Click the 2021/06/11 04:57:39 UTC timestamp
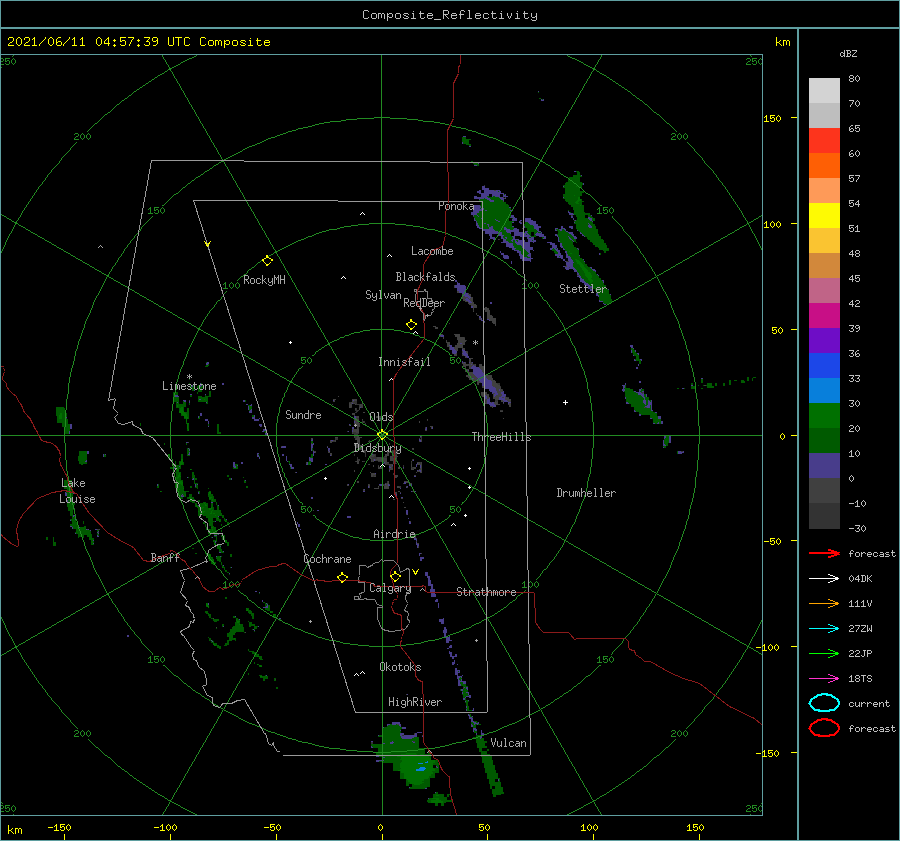The width and height of the screenshot is (900, 841). pos(99,42)
